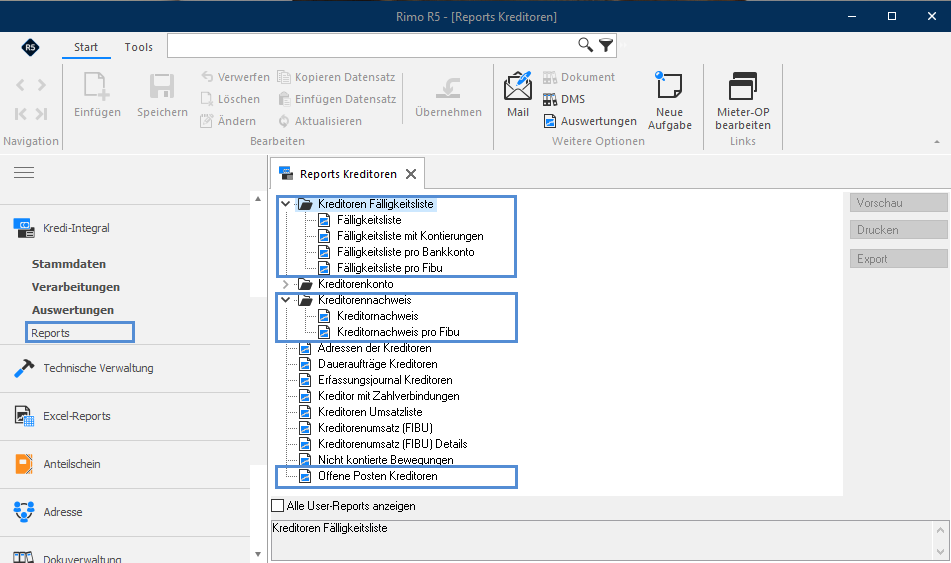The image size is (951, 563).
Task: Select Kreditoren Umsatzliste report
Action: (x=370, y=412)
